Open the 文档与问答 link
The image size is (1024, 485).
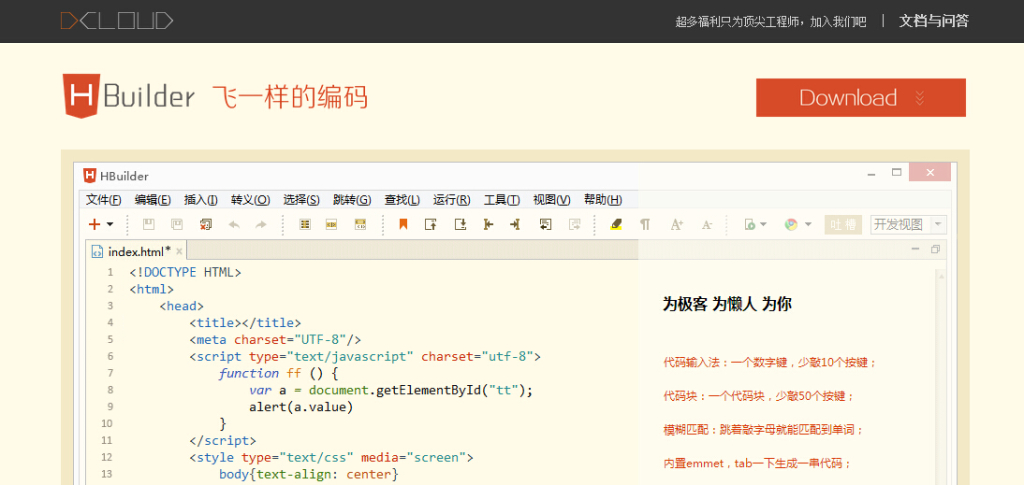(x=934, y=21)
